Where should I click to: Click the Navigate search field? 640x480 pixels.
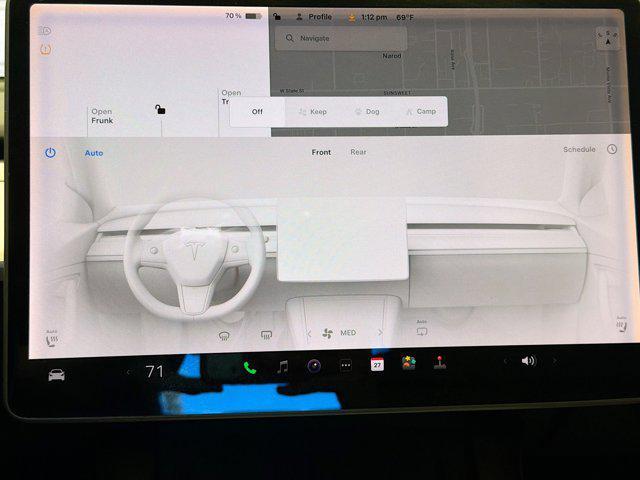click(341, 38)
